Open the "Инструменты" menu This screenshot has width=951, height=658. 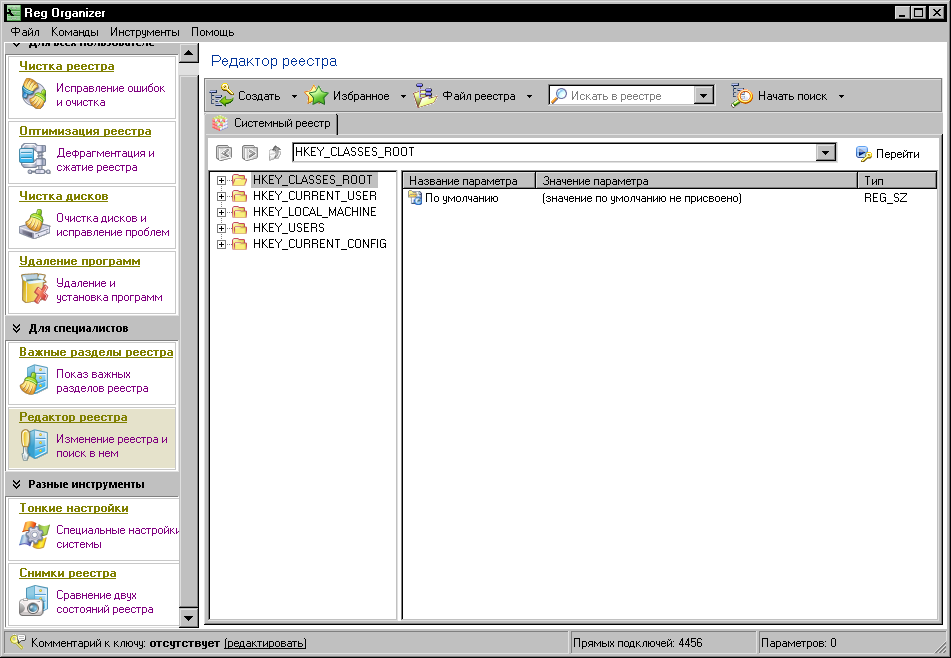tap(145, 32)
